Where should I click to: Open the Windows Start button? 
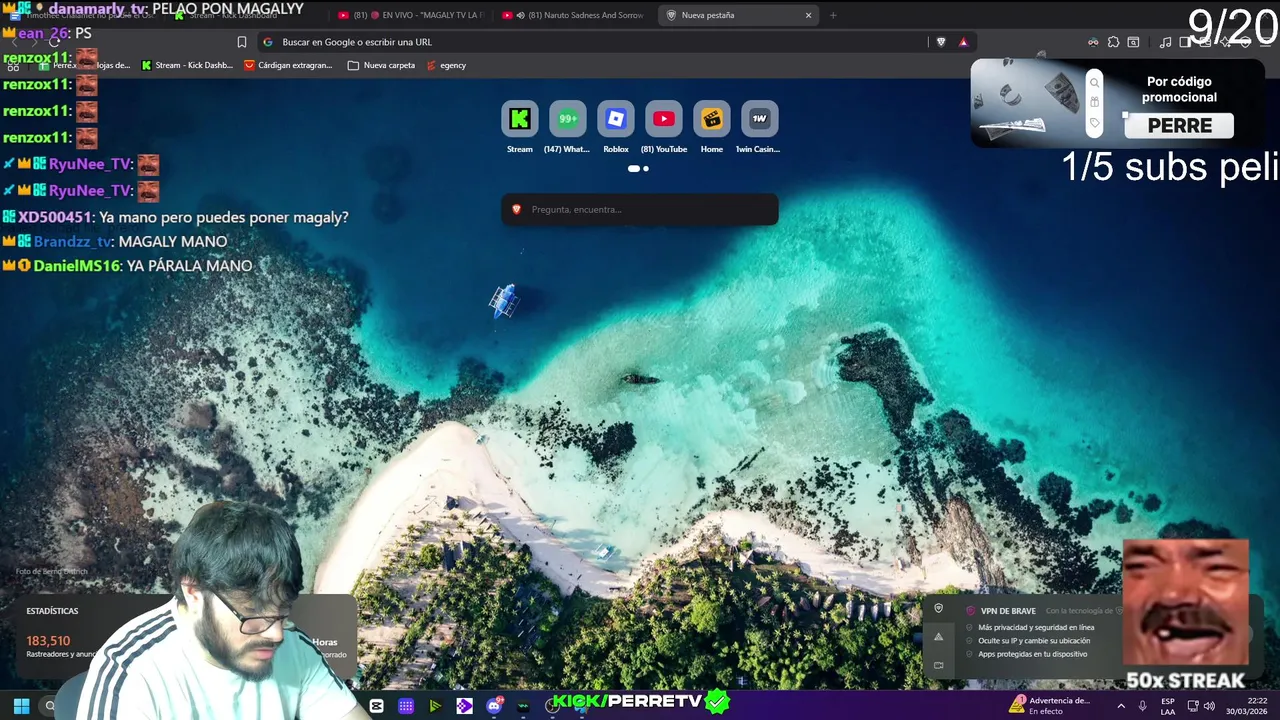click(x=21, y=706)
